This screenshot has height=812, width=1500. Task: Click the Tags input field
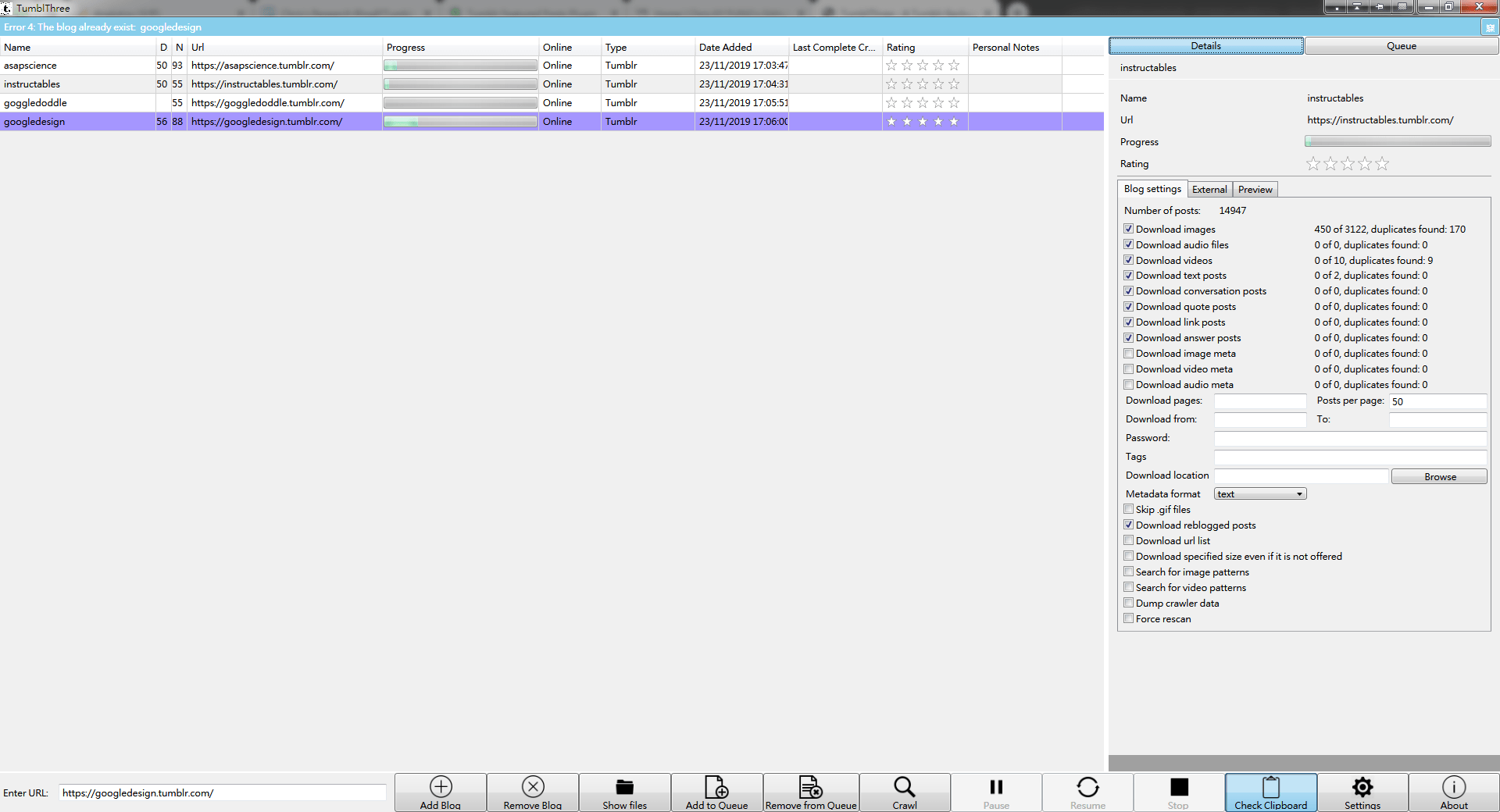click(1350, 458)
